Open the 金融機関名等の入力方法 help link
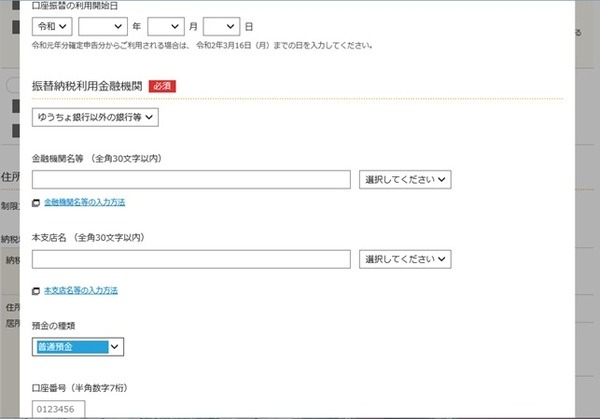This screenshot has height=419, width=600. (x=85, y=202)
